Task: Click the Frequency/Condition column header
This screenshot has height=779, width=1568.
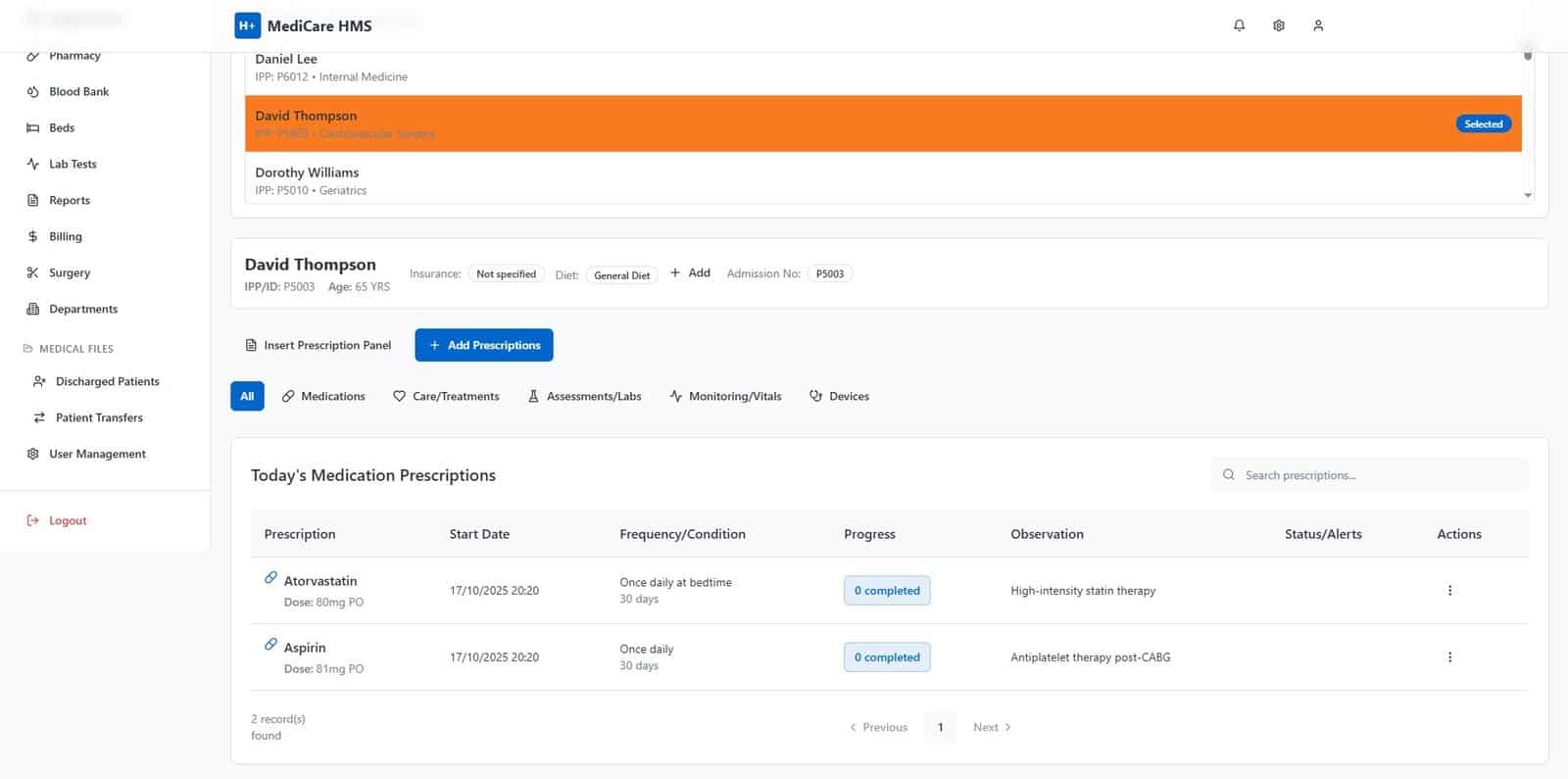Action: tap(682, 535)
